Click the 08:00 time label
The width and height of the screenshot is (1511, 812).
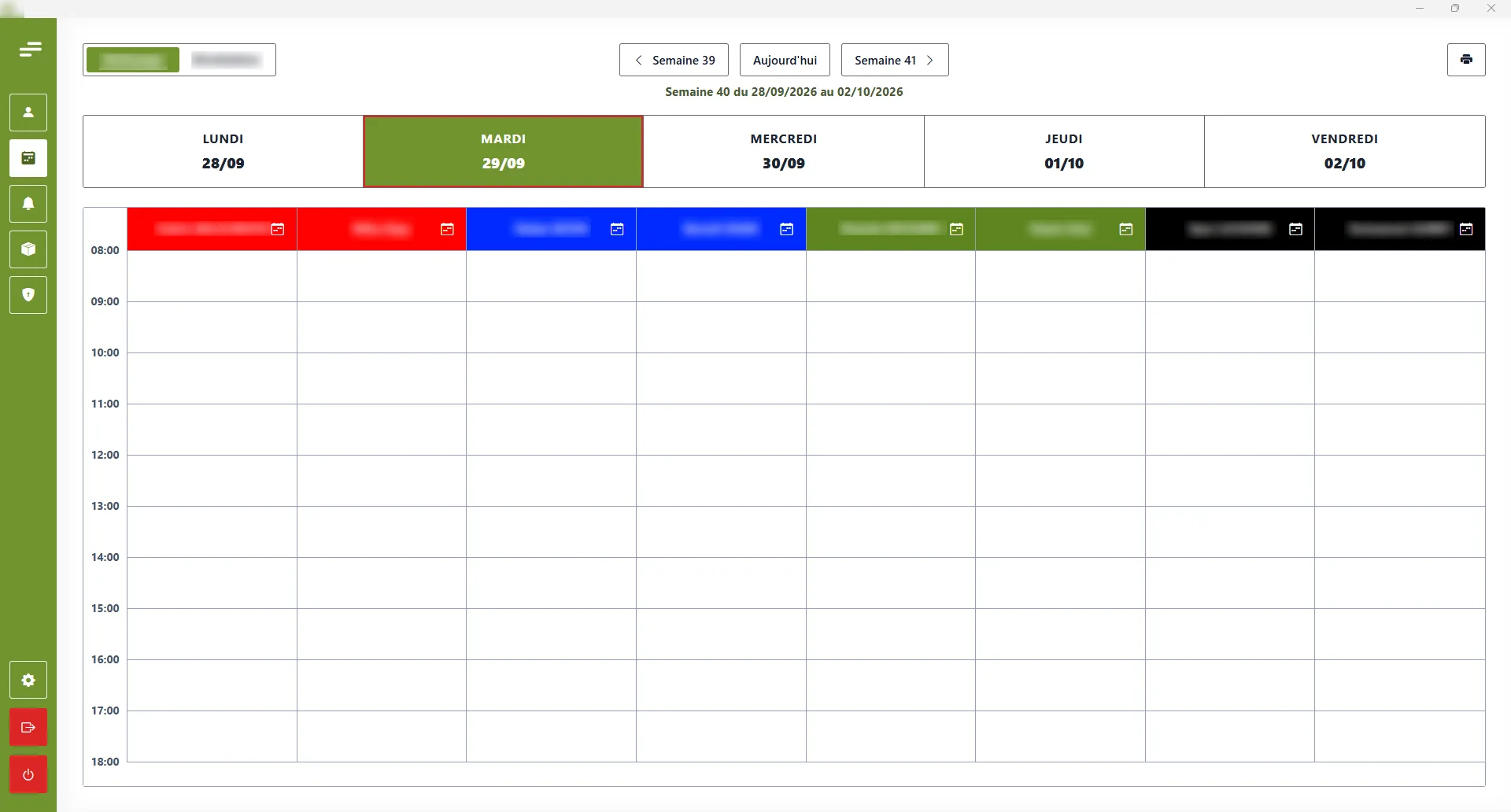[x=105, y=250]
